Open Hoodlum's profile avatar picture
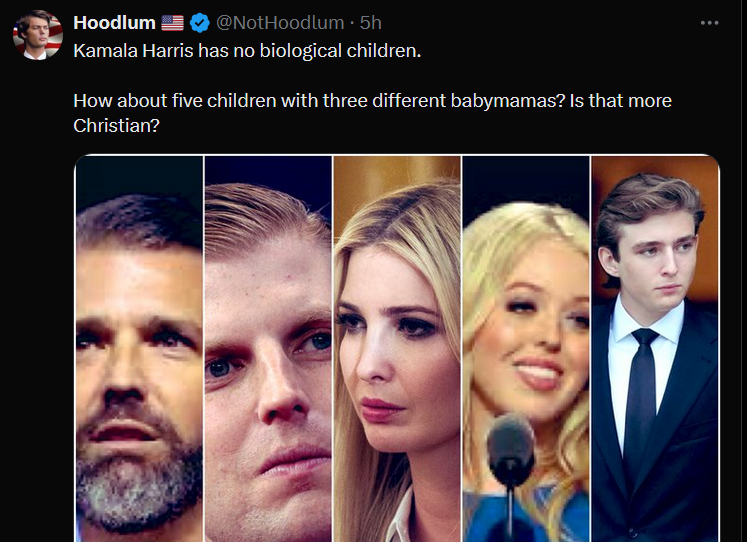The image size is (747, 542). click(37, 35)
